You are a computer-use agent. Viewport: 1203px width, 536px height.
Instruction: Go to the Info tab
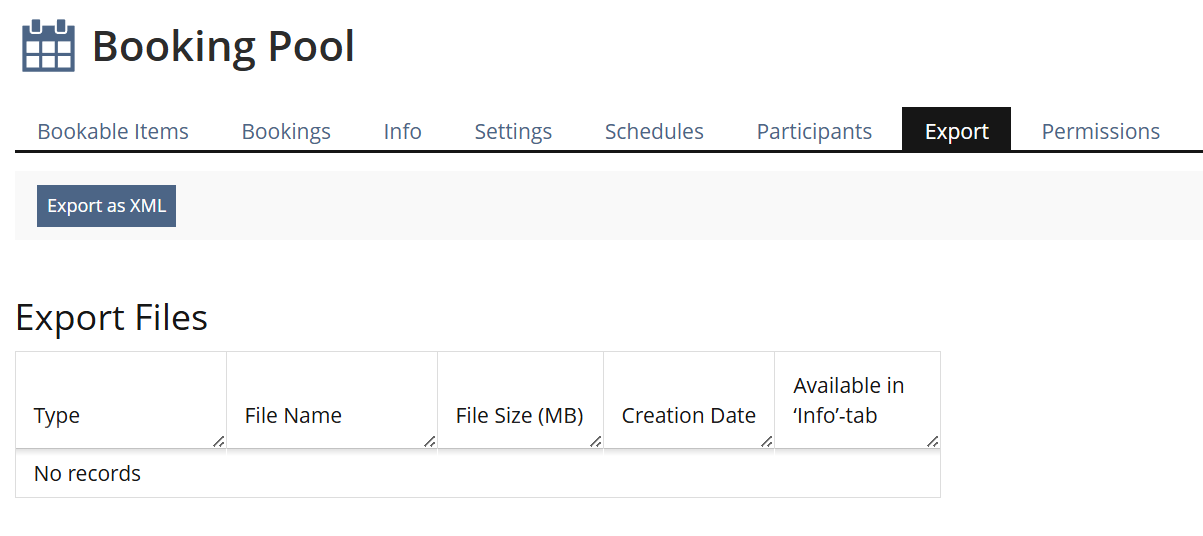pyautogui.click(x=402, y=131)
